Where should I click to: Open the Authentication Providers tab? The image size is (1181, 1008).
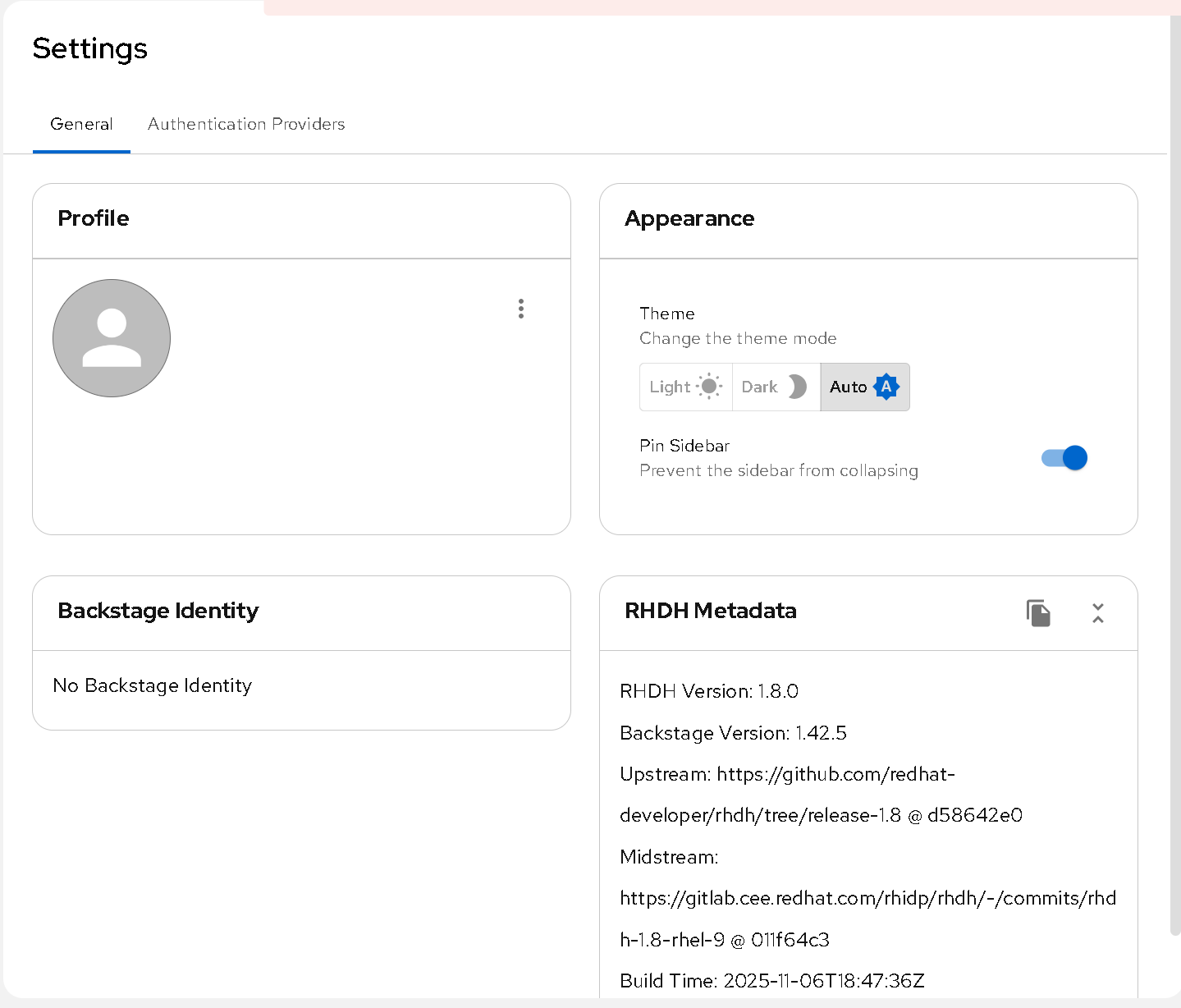[246, 124]
